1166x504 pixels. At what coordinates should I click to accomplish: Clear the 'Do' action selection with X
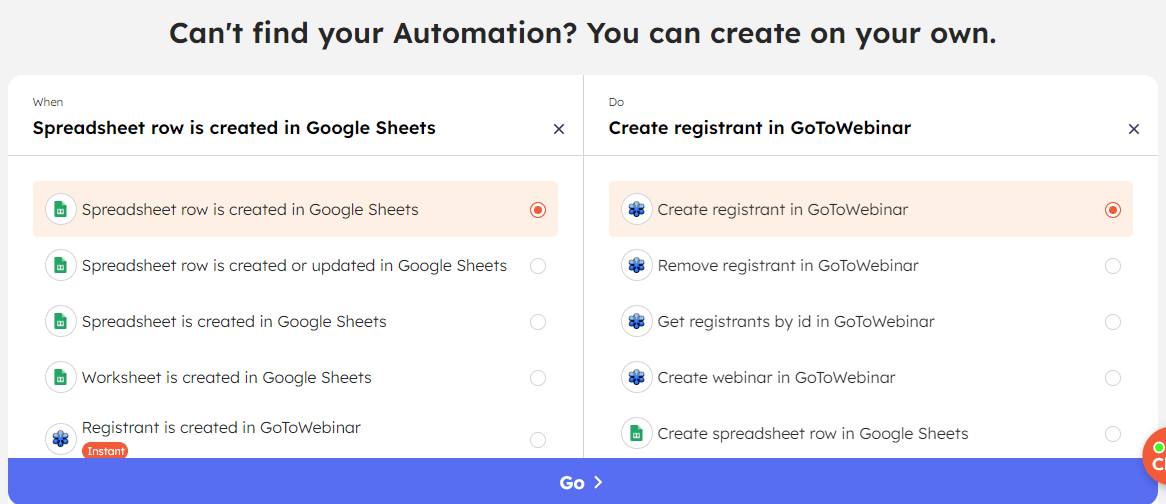coord(1134,129)
